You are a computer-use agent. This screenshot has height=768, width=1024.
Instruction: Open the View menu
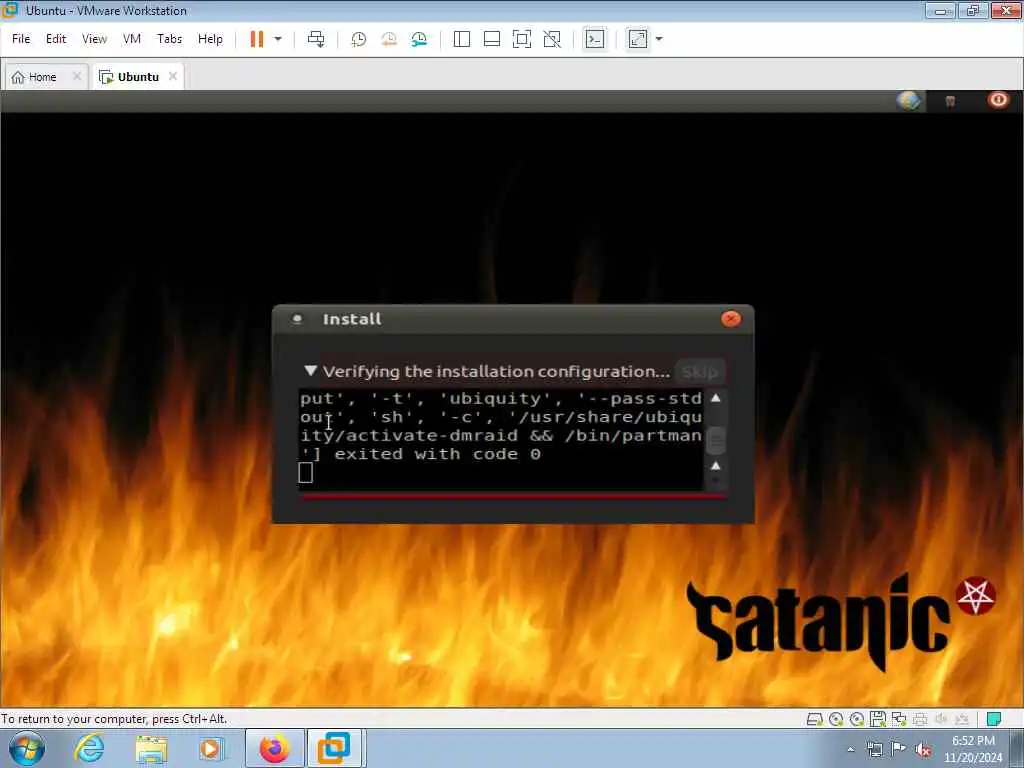[94, 39]
